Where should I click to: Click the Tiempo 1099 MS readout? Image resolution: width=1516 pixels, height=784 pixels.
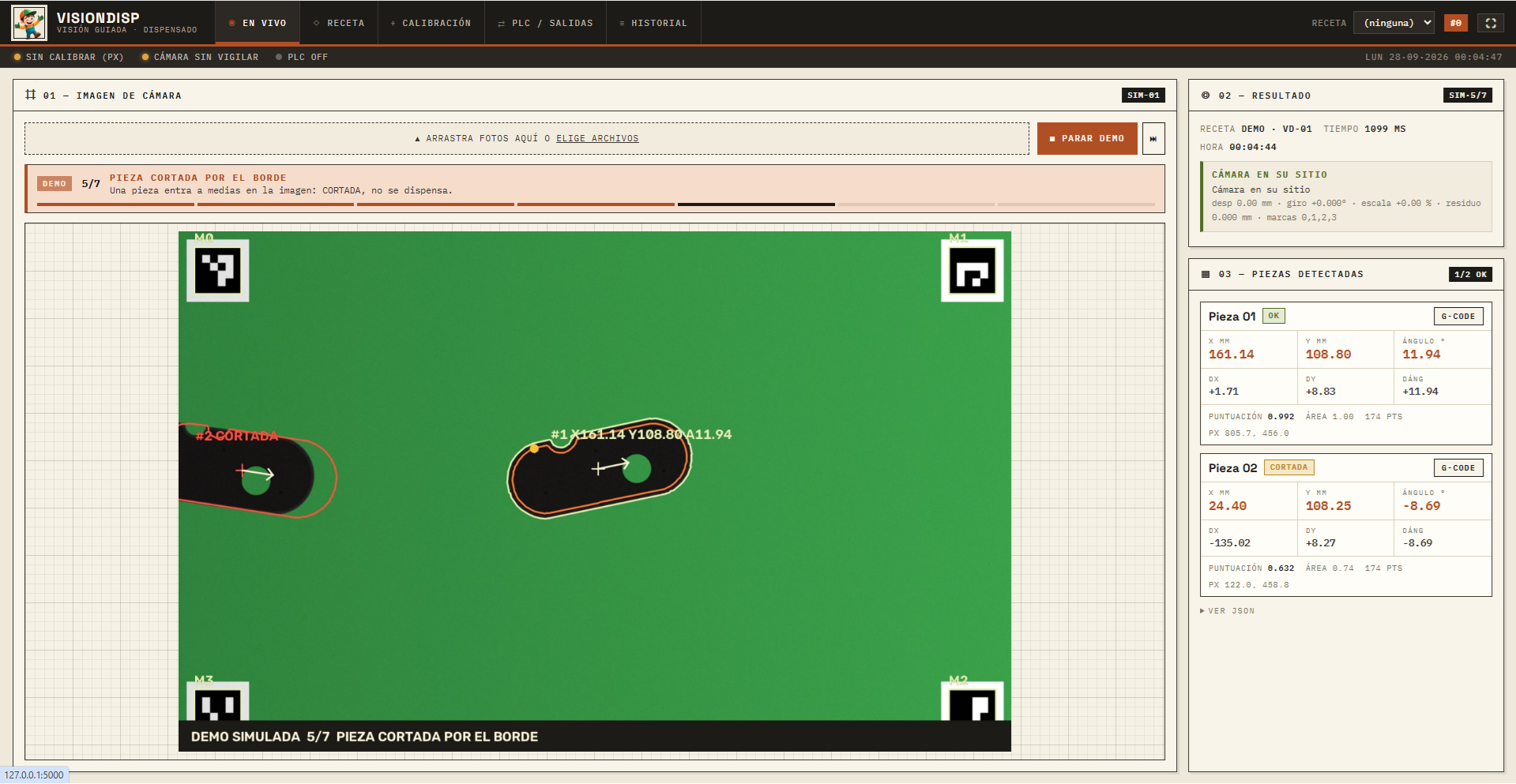click(x=1364, y=129)
